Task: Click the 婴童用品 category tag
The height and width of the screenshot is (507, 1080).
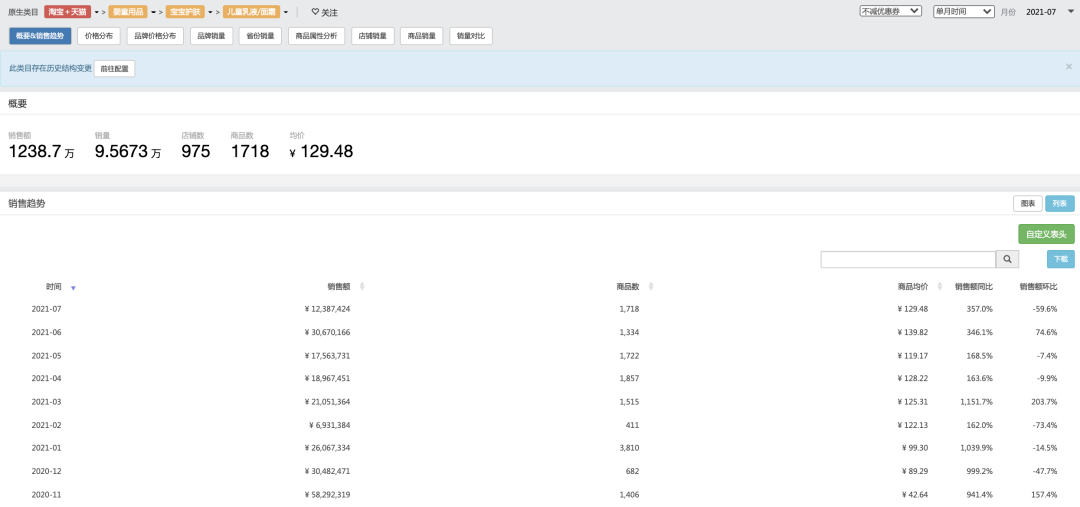Action: pyautogui.click(x=127, y=12)
